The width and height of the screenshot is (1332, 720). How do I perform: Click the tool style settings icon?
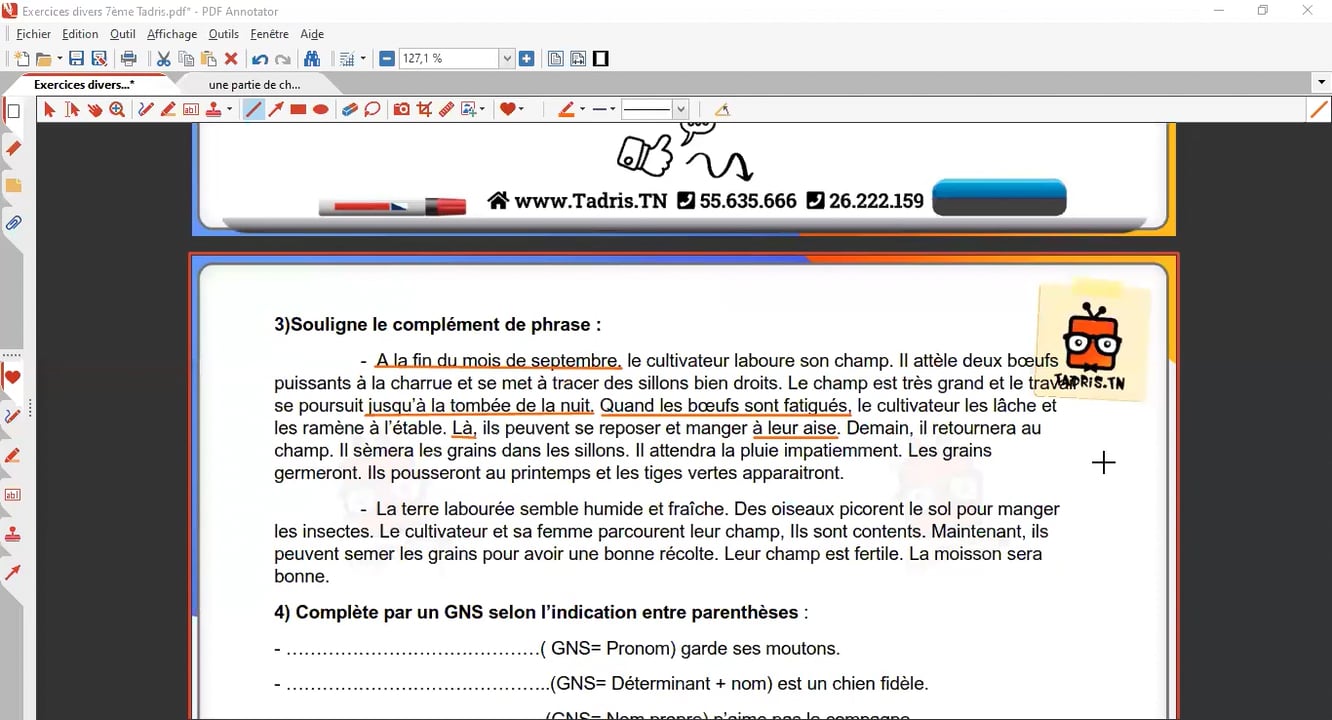coord(722,110)
